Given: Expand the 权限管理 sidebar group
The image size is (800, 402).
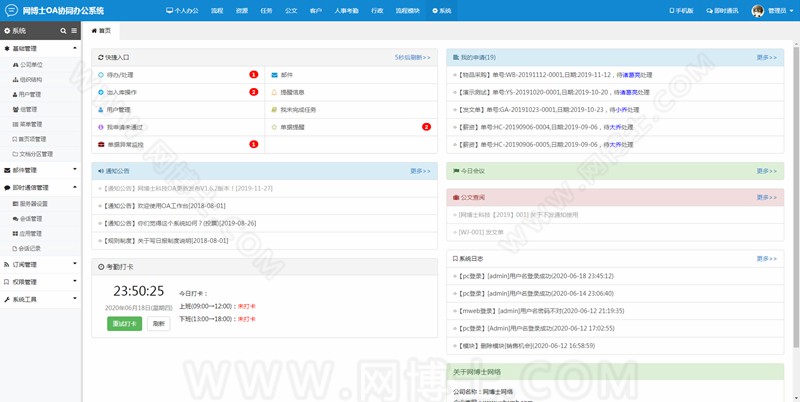Looking at the screenshot, I should tap(40, 282).
